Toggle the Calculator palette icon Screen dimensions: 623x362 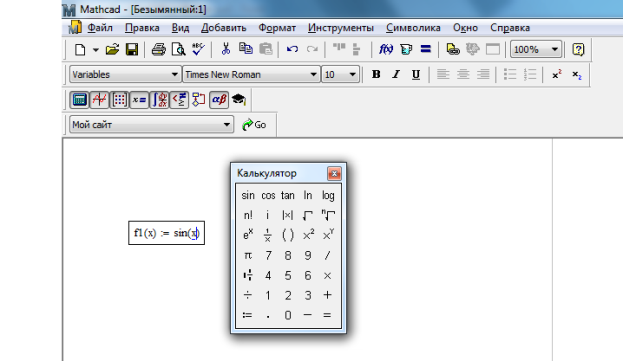pyautogui.click(x=79, y=100)
